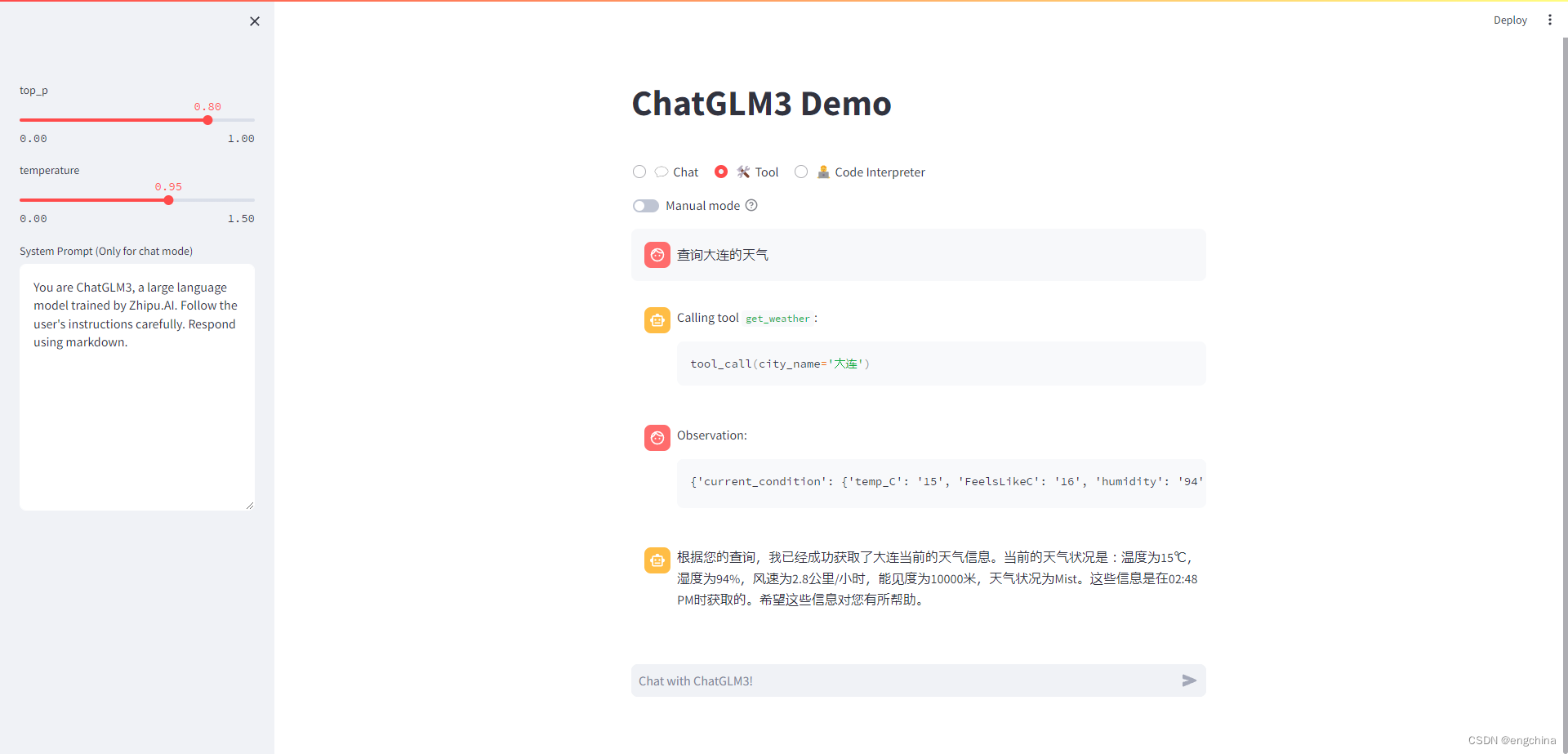Click the user avatar beside 查询大连的天气

[x=657, y=255]
